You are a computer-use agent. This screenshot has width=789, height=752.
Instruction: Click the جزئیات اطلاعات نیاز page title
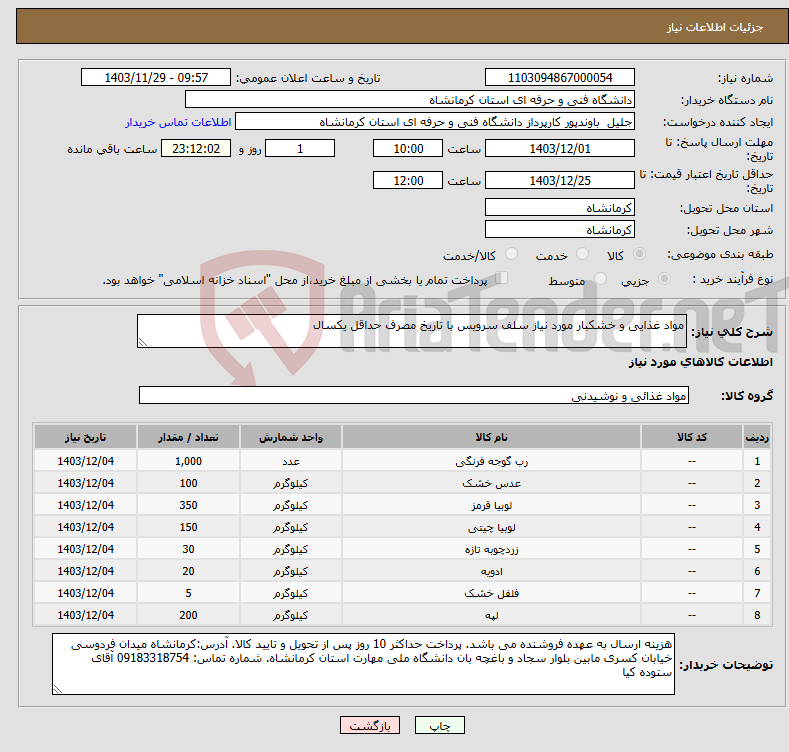(x=715, y=27)
